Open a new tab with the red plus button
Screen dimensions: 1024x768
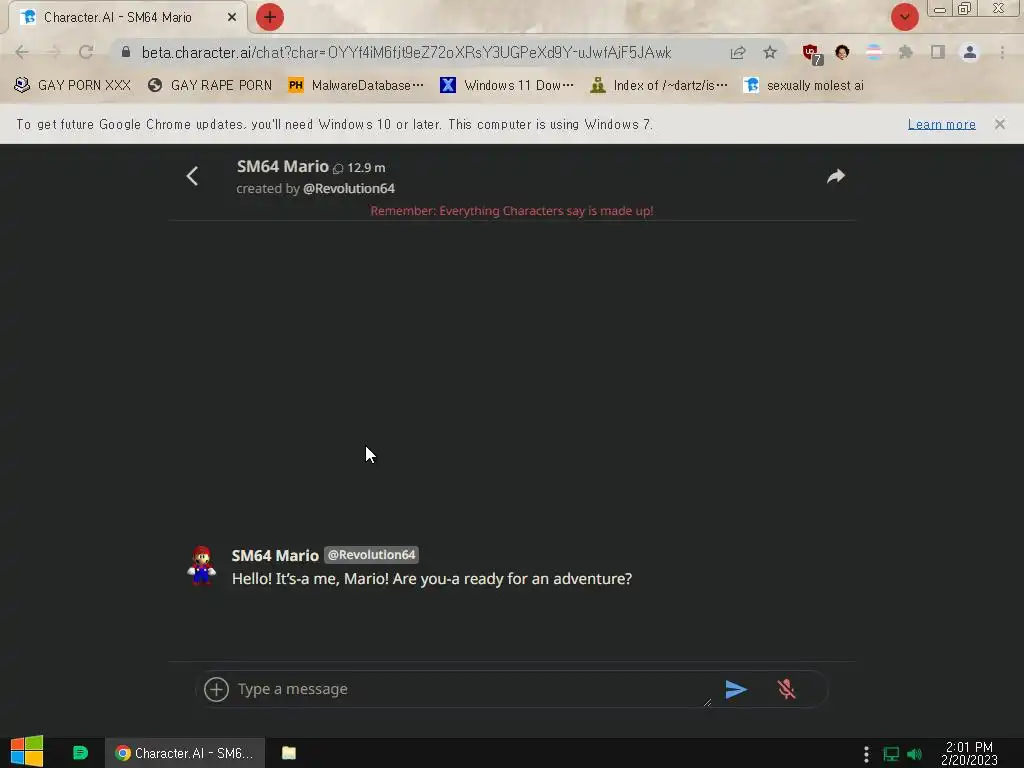270,17
